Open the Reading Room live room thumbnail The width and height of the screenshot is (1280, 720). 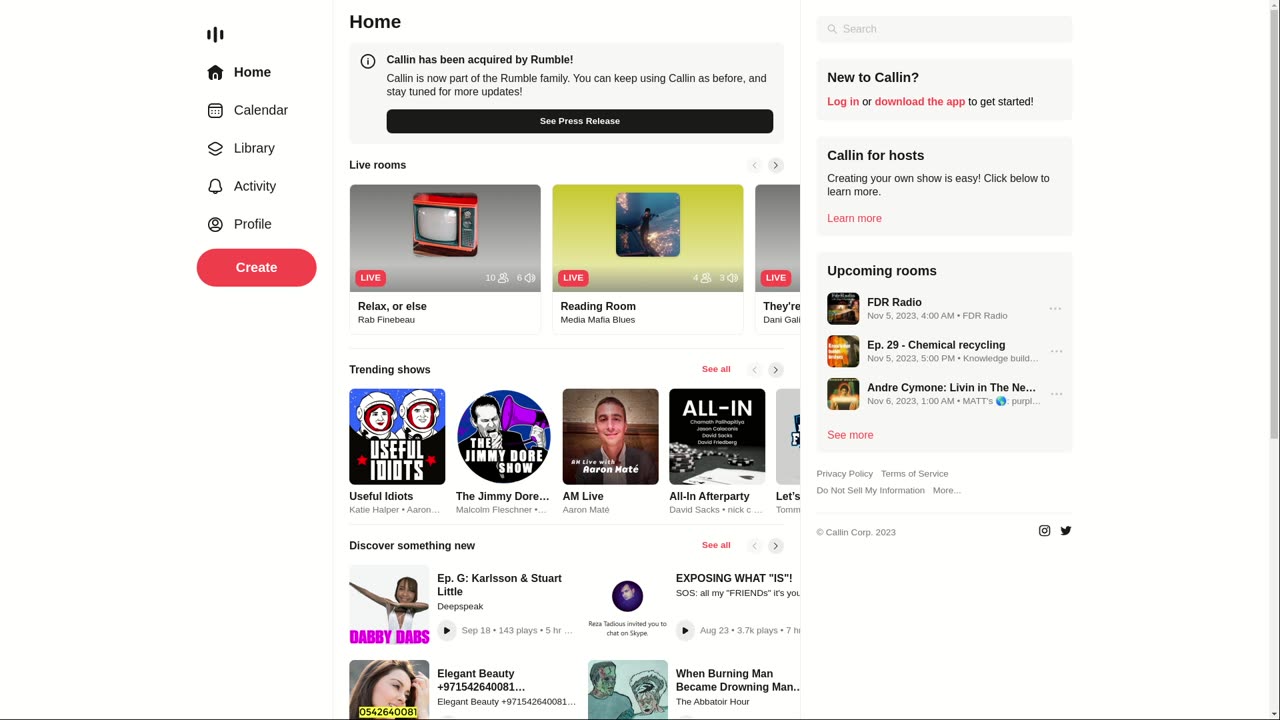[648, 238]
